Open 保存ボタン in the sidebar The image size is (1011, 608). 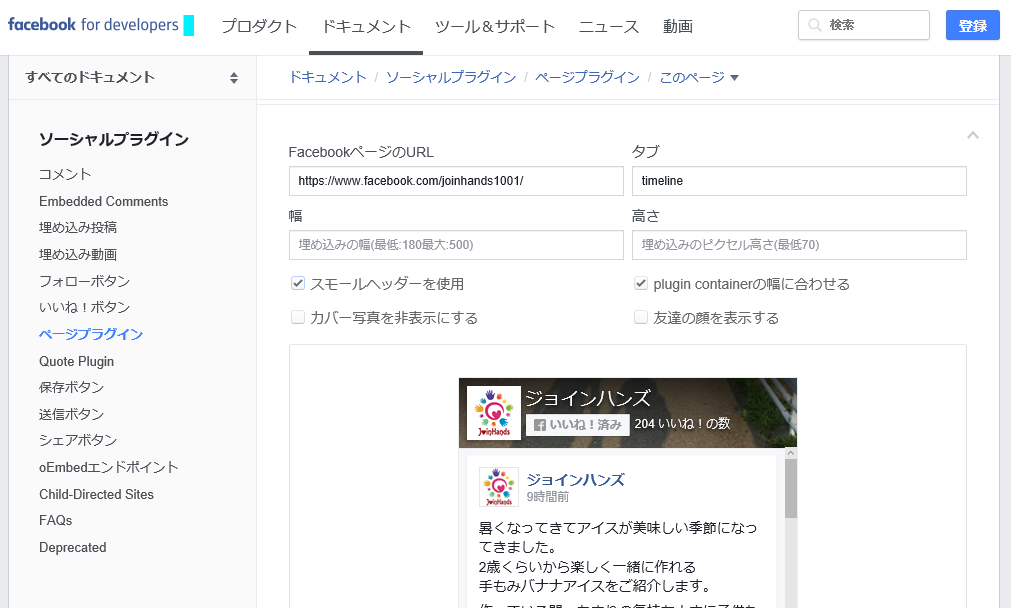click(x=72, y=387)
